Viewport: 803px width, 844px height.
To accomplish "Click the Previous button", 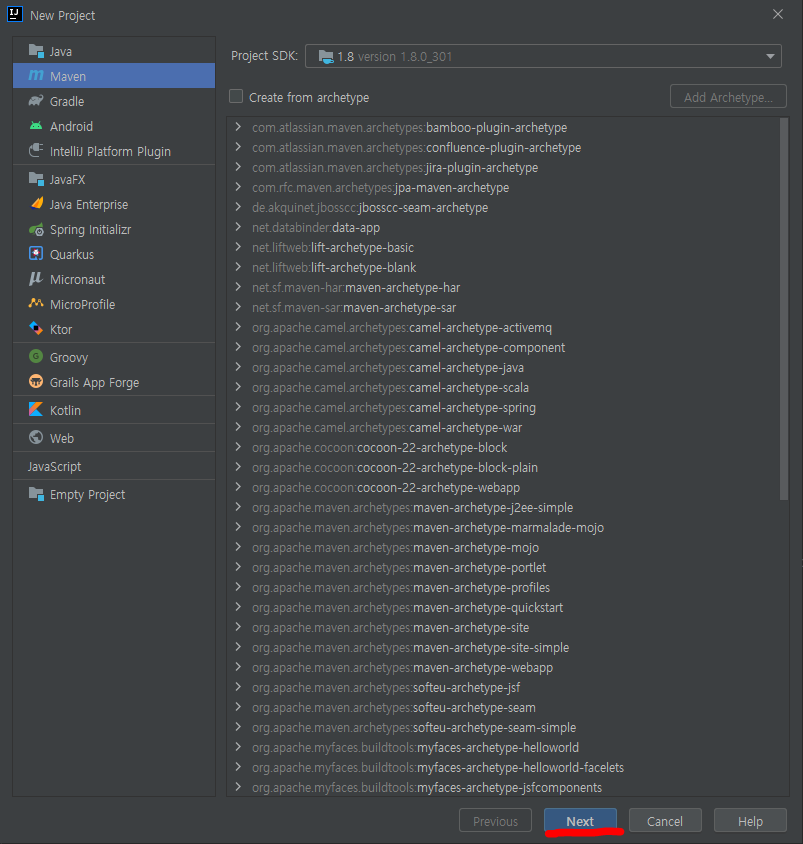I will pos(495,821).
